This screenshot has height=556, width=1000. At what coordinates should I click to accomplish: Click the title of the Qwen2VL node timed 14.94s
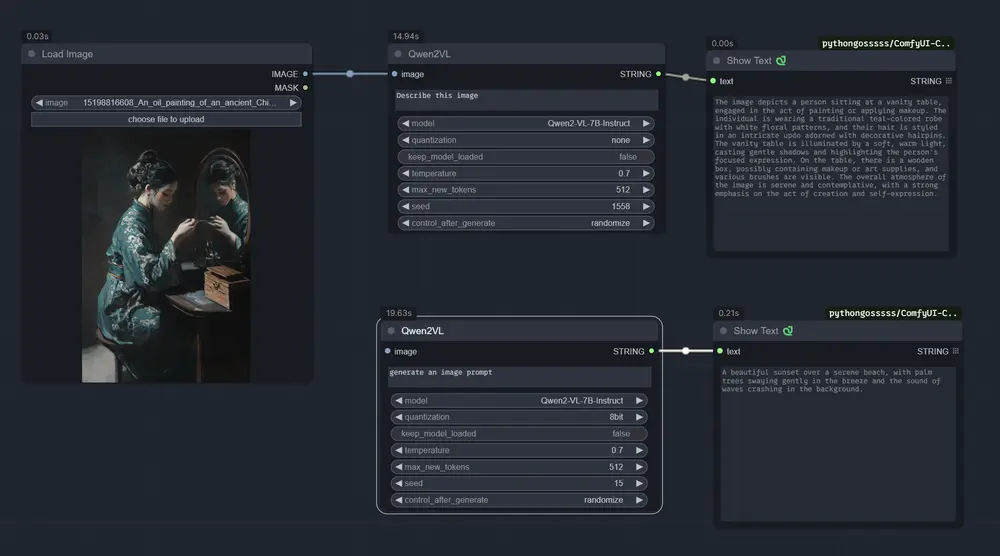tap(429, 54)
